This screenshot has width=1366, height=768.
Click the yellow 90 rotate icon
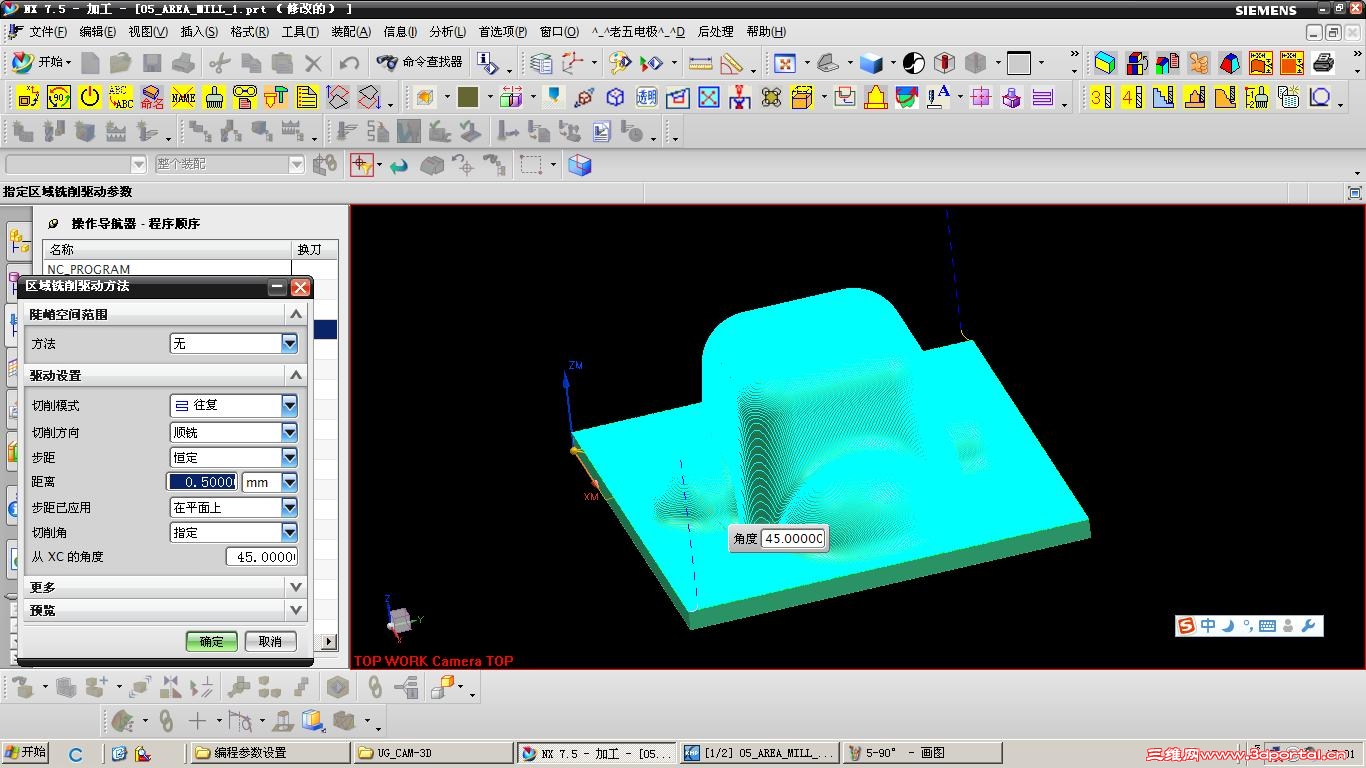pyautogui.click(x=59, y=97)
